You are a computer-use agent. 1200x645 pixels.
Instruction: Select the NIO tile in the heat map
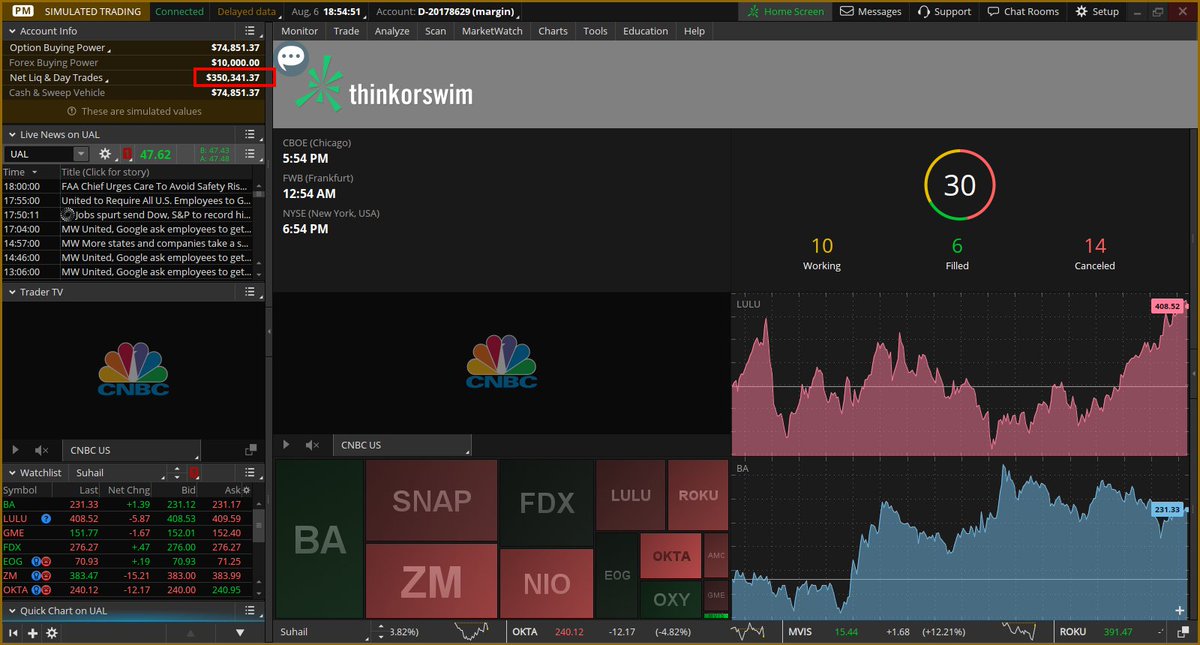tap(545, 582)
